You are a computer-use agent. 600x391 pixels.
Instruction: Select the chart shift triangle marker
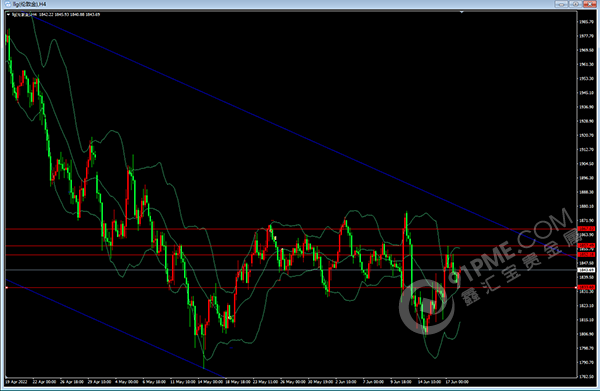coord(461,13)
